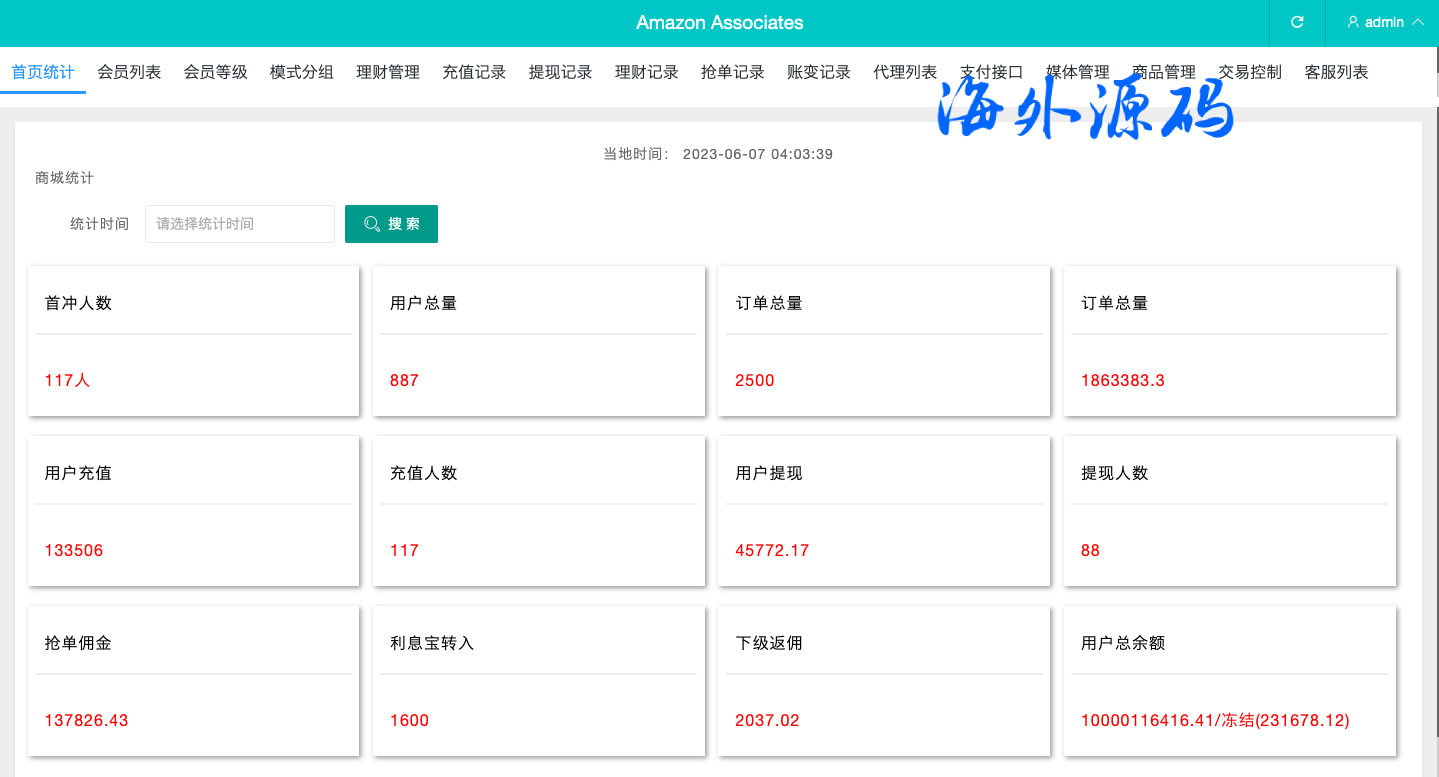1439x777 pixels.
Task: Switch to the 提现记录 tab
Action: pyautogui.click(x=560, y=72)
